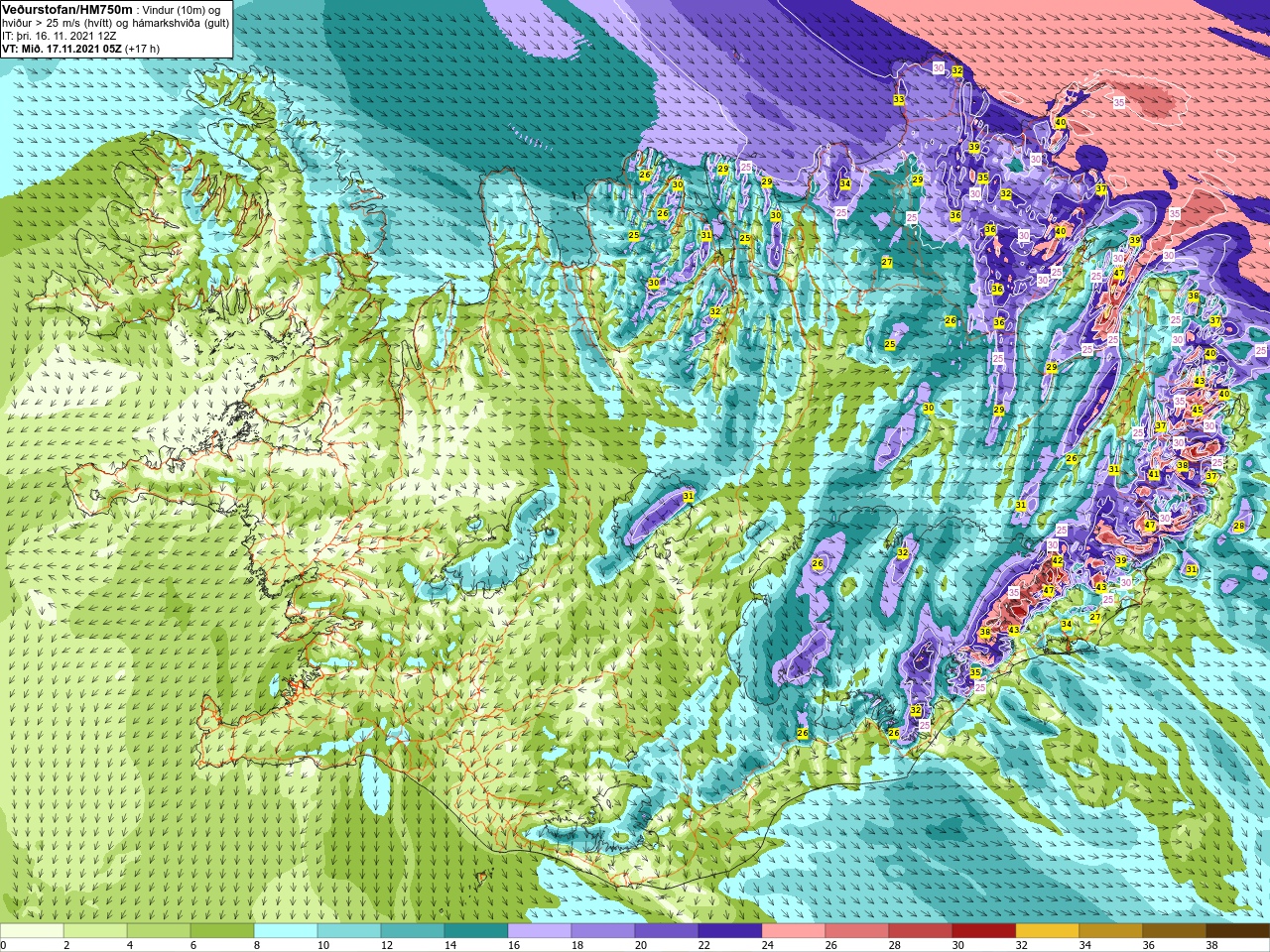Click the dark brown legend swatch right of 38

(x=1238, y=931)
